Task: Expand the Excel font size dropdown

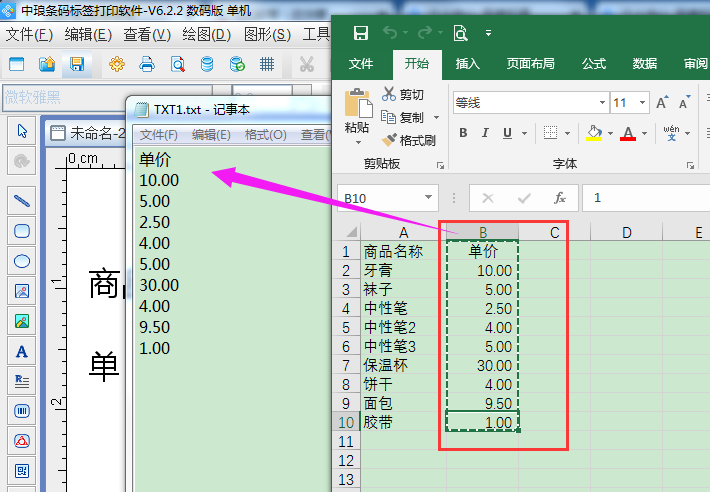Action: coord(639,103)
